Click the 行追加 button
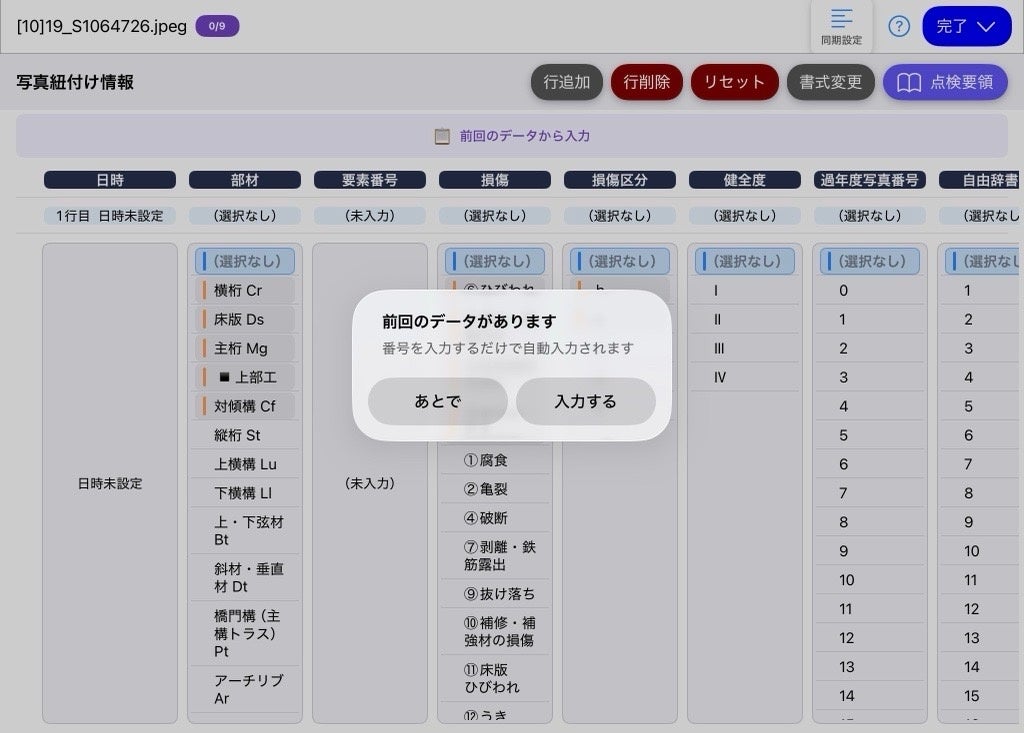This screenshot has width=1024, height=733. pyautogui.click(x=566, y=82)
